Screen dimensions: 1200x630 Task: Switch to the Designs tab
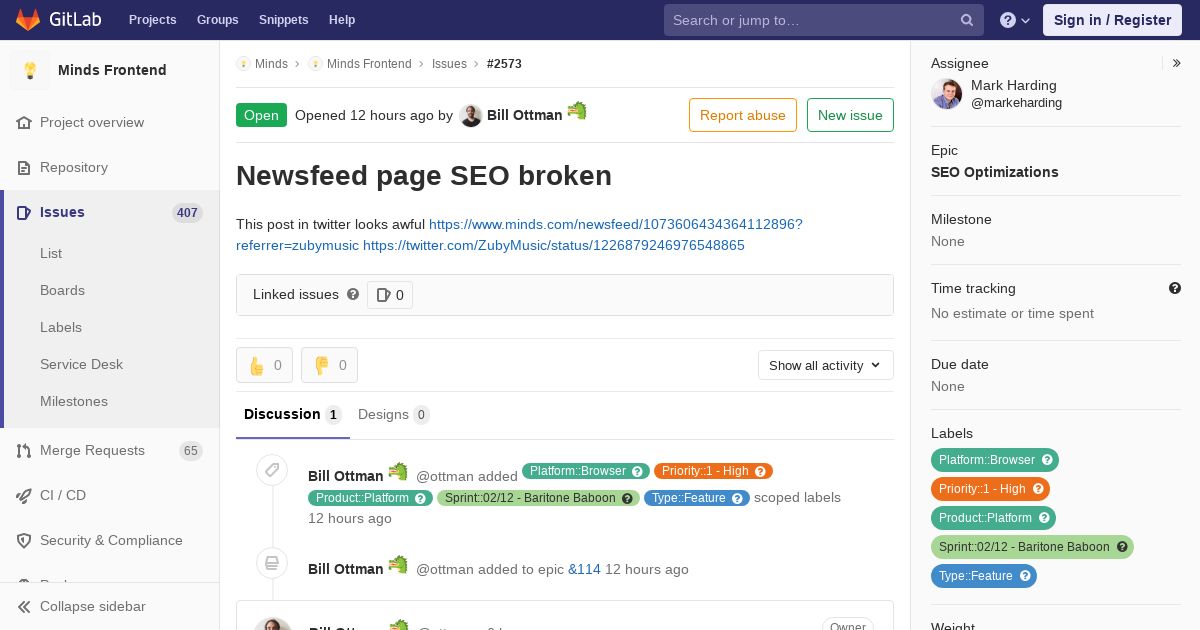393,414
